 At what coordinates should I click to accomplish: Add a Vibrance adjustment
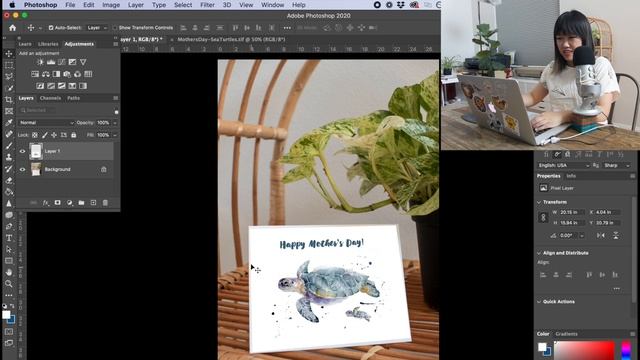[x=83, y=62]
